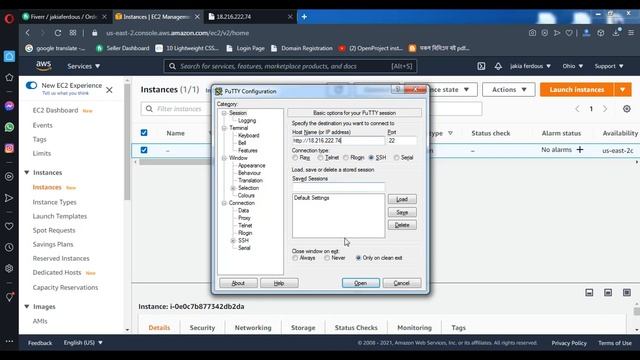Open EC2 Dashboard sidebar link
This screenshot has width=640, height=360.
(x=55, y=110)
